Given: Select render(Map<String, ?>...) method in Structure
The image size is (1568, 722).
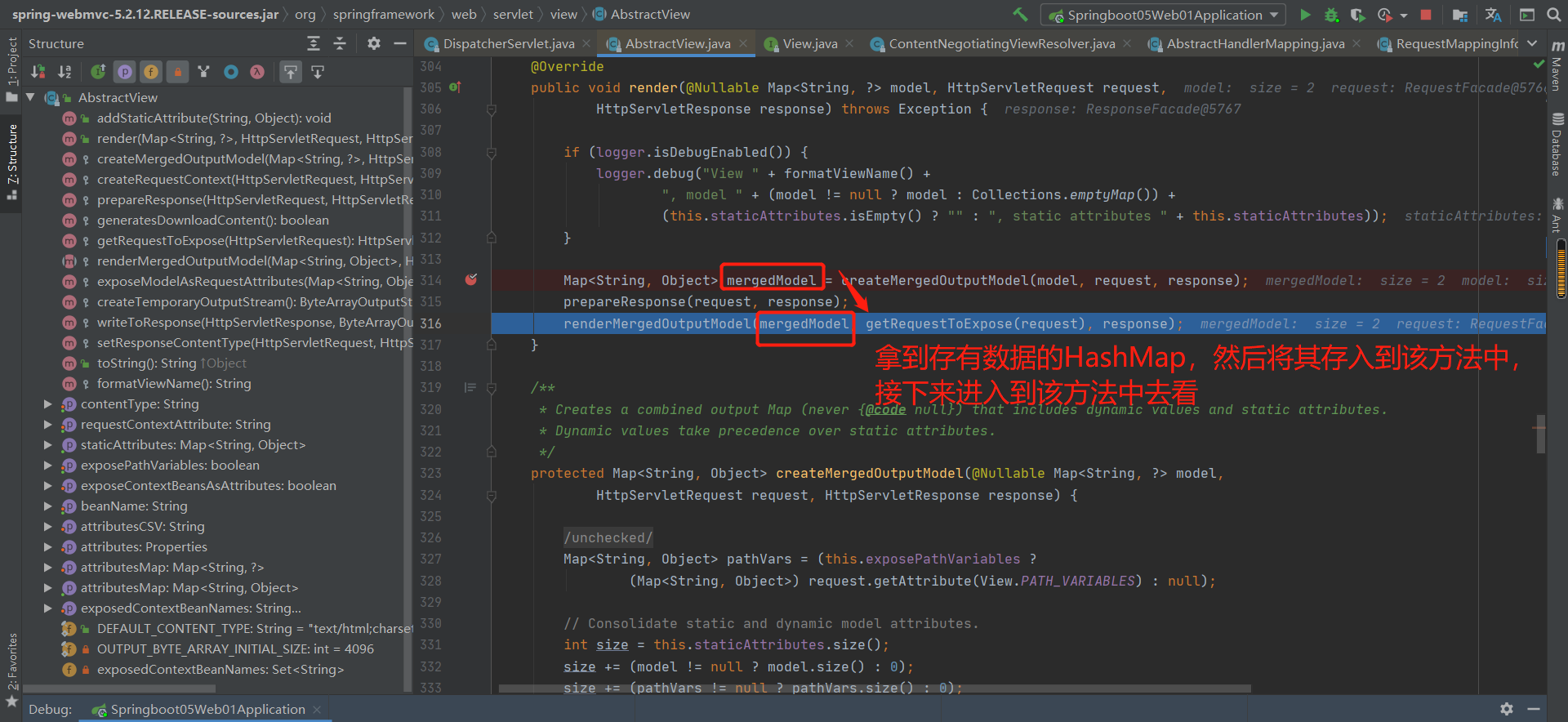Looking at the screenshot, I should [x=253, y=138].
